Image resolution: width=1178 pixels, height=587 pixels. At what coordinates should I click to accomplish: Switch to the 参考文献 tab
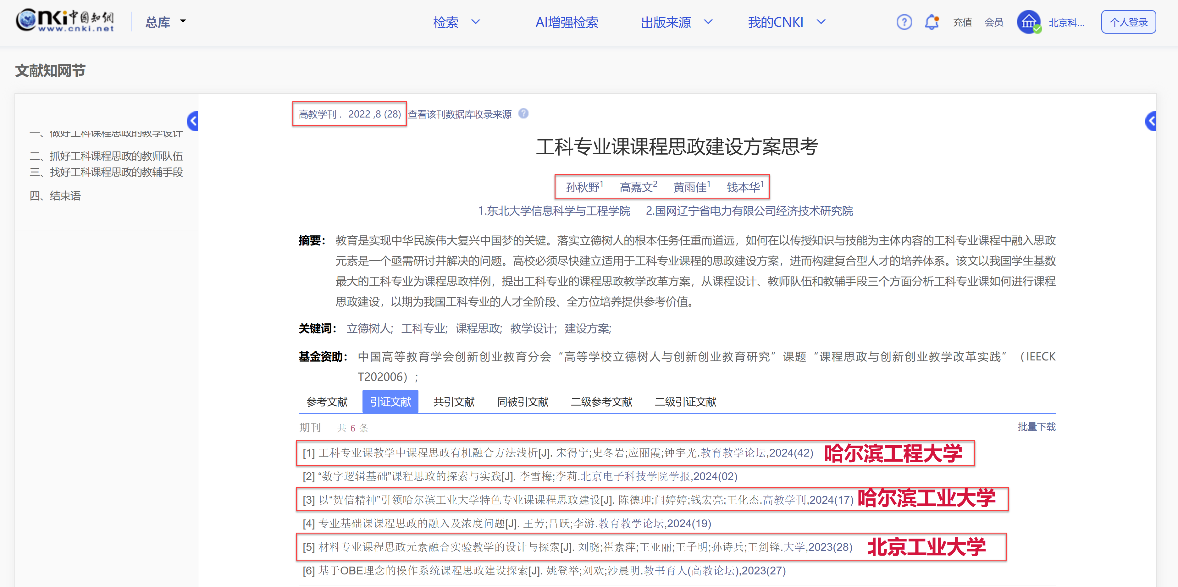(x=327, y=402)
